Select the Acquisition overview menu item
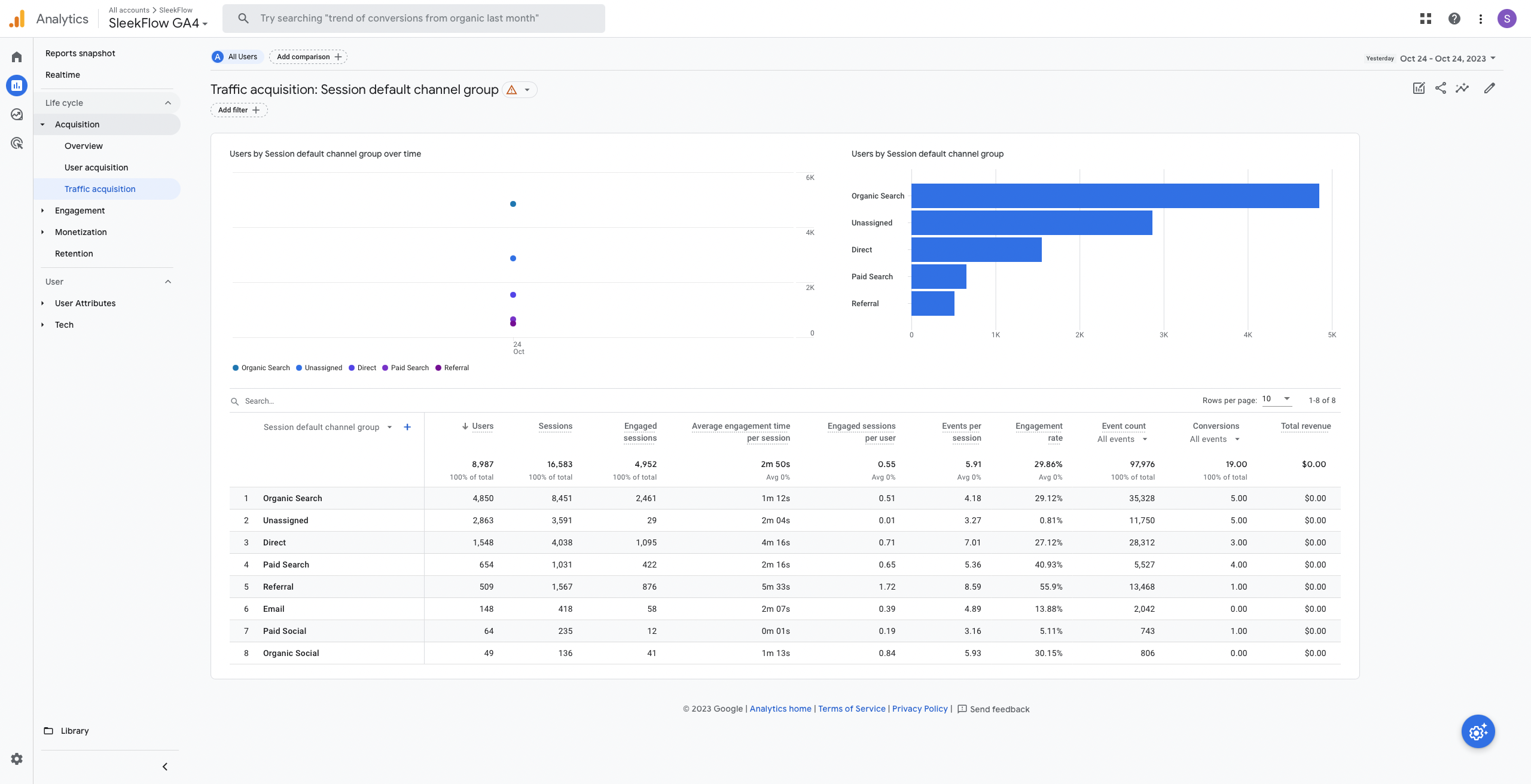 tap(83, 146)
